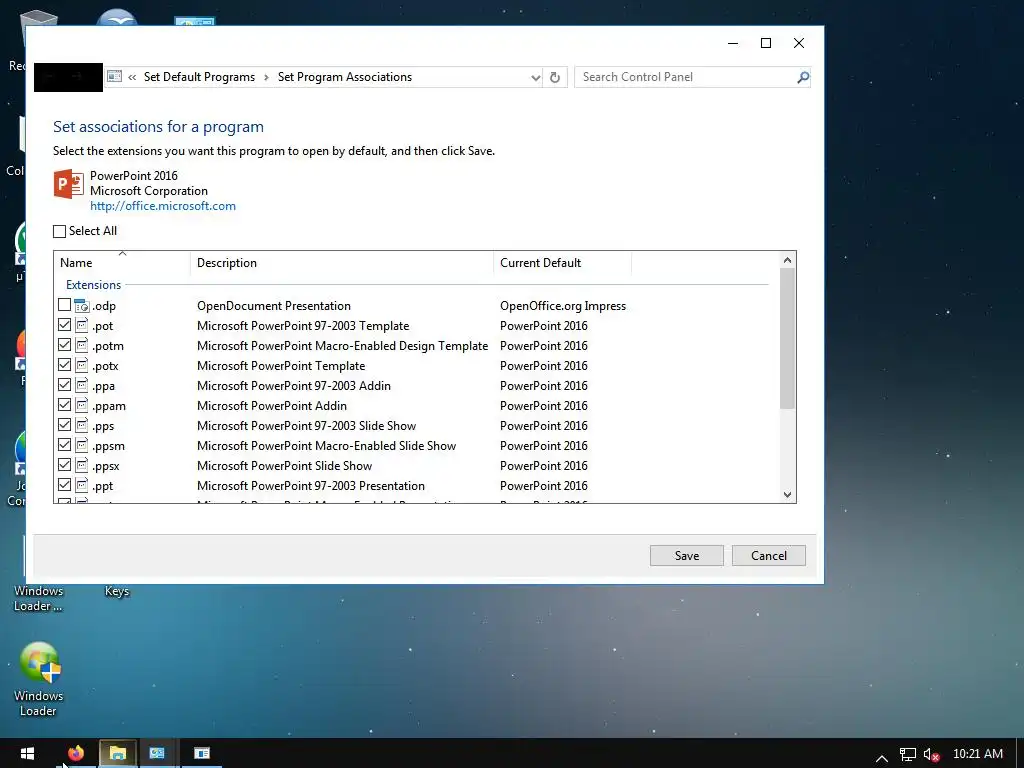The height and width of the screenshot is (768, 1024).
Task: Click the extensions list scrollbar thumb
Action: click(788, 338)
